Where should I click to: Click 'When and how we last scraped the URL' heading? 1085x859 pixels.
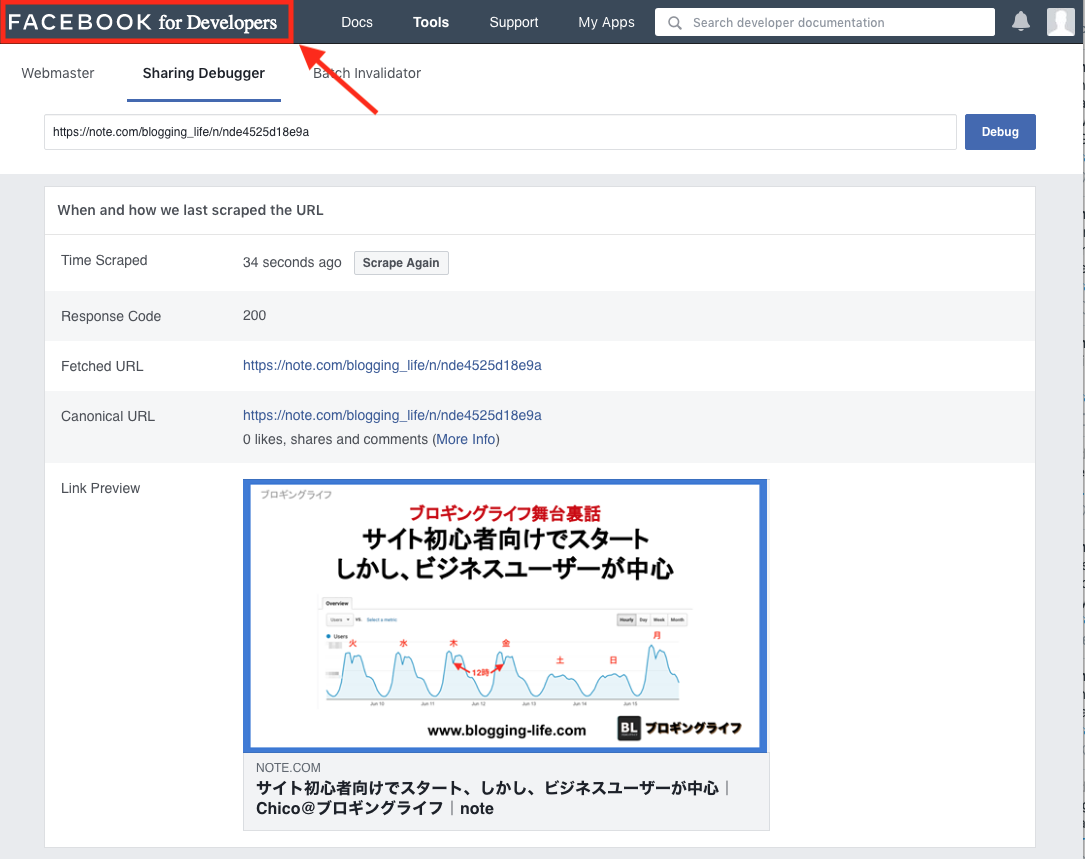pyautogui.click(x=190, y=210)
